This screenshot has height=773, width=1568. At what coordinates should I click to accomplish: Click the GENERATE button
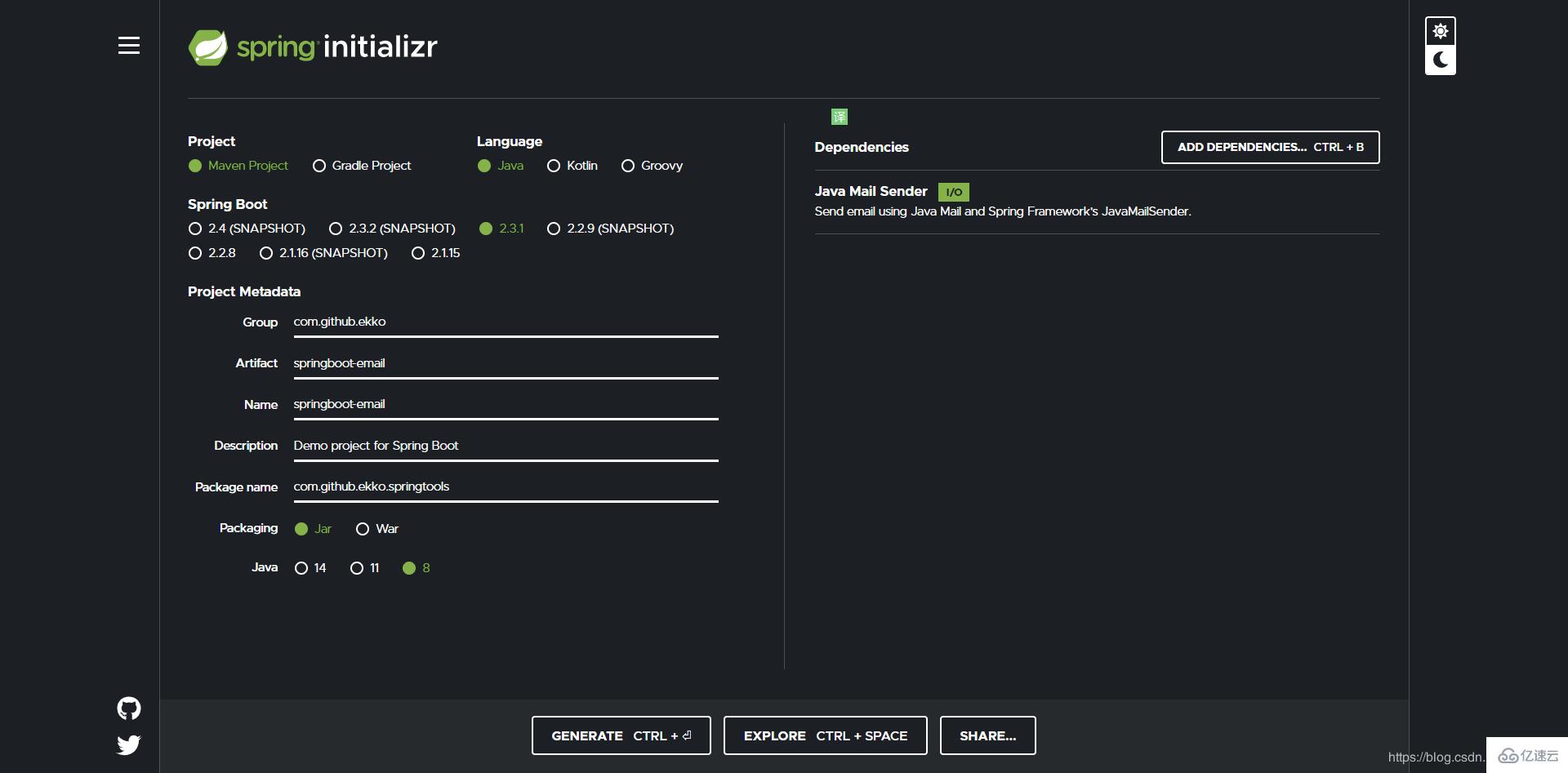(x=621, y=735)
